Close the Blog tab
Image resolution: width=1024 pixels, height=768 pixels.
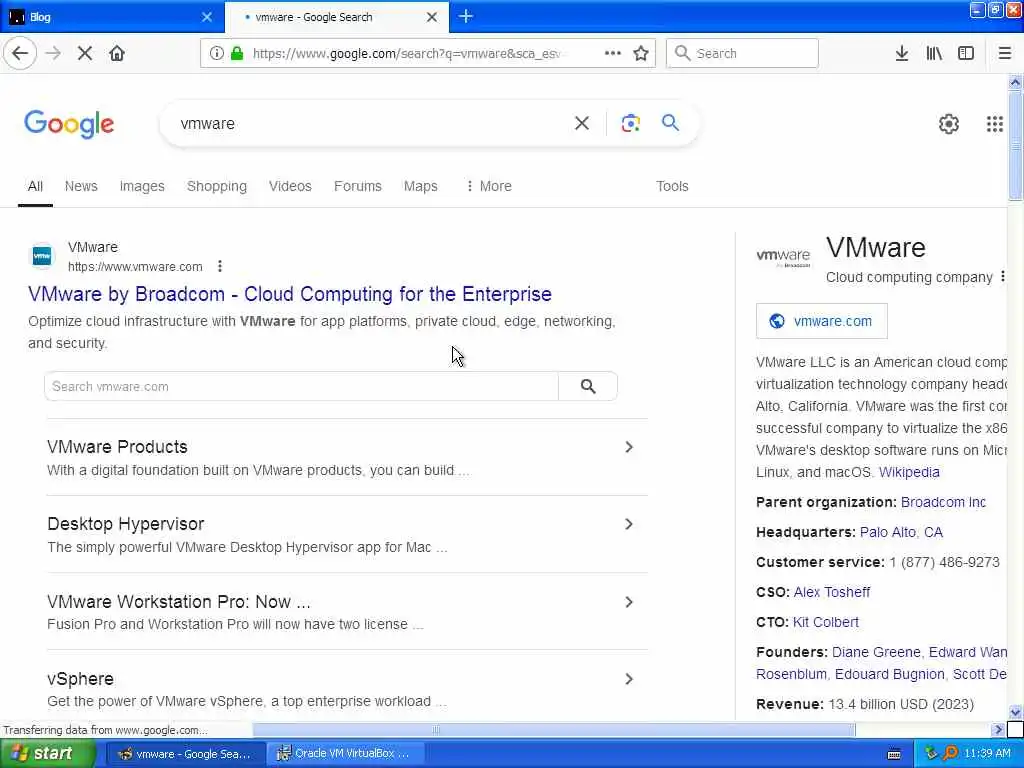click(207, 17)
